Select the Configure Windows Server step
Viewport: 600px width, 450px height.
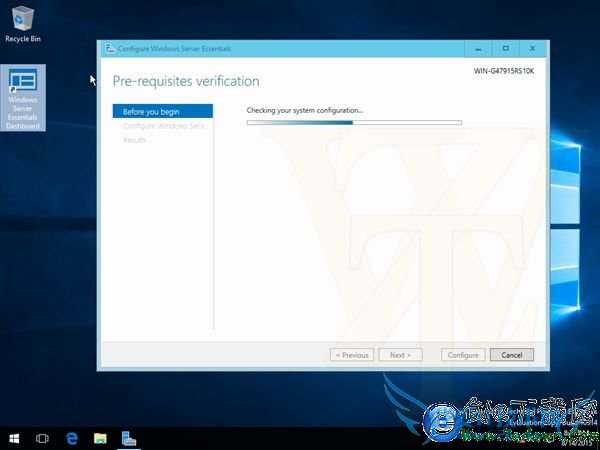click(165, 126)
